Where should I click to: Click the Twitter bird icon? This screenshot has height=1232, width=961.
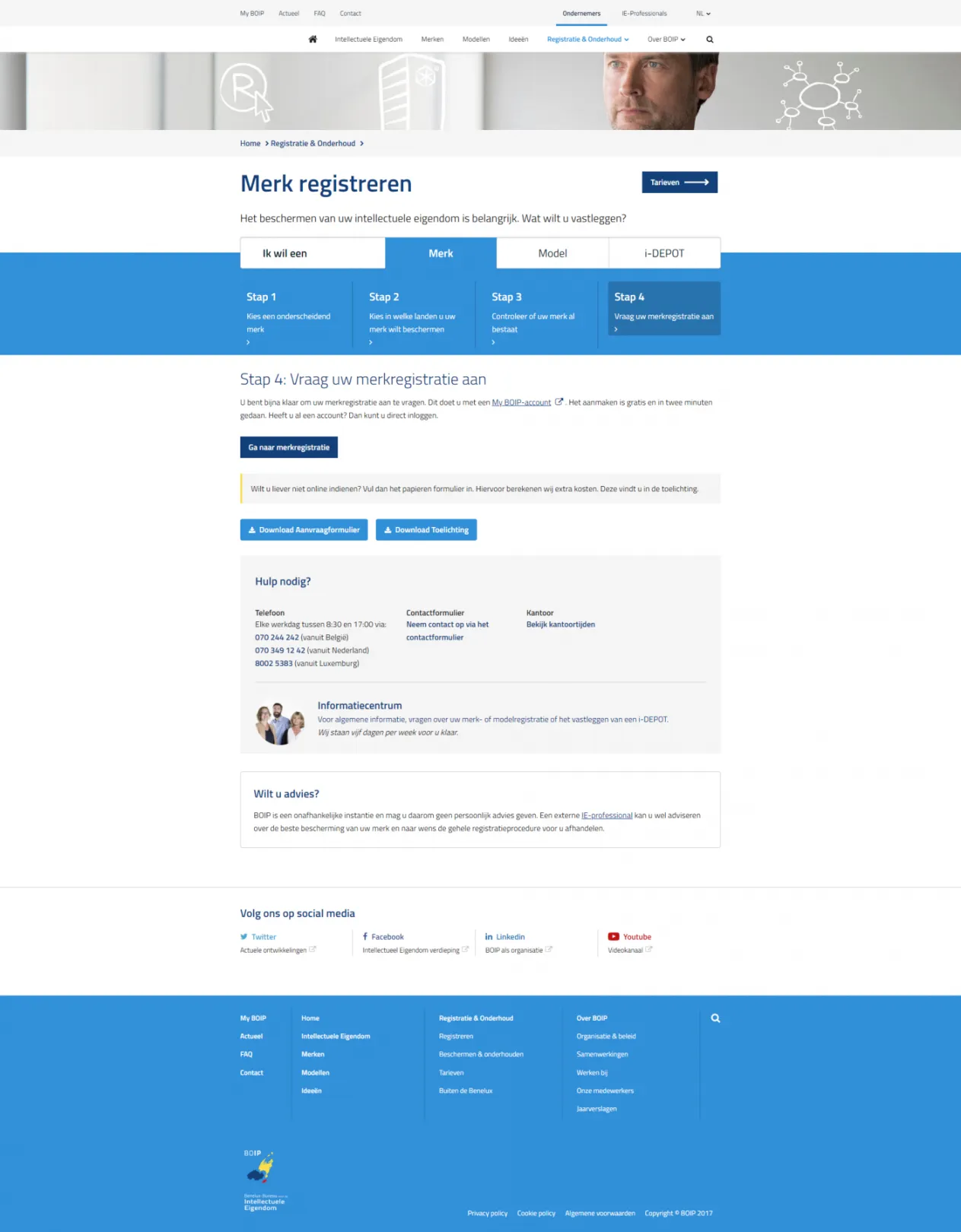(244, 937)
